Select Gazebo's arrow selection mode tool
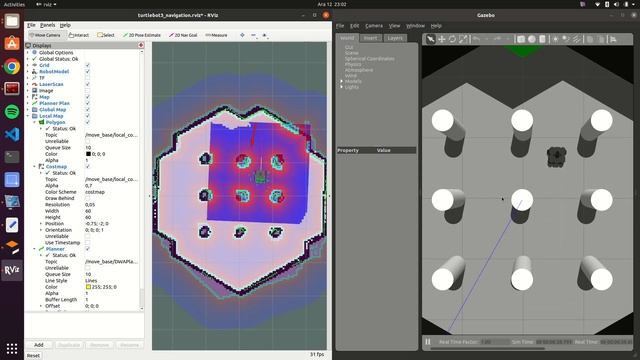This screenshot has height=360, width=640. click(431, 39)
